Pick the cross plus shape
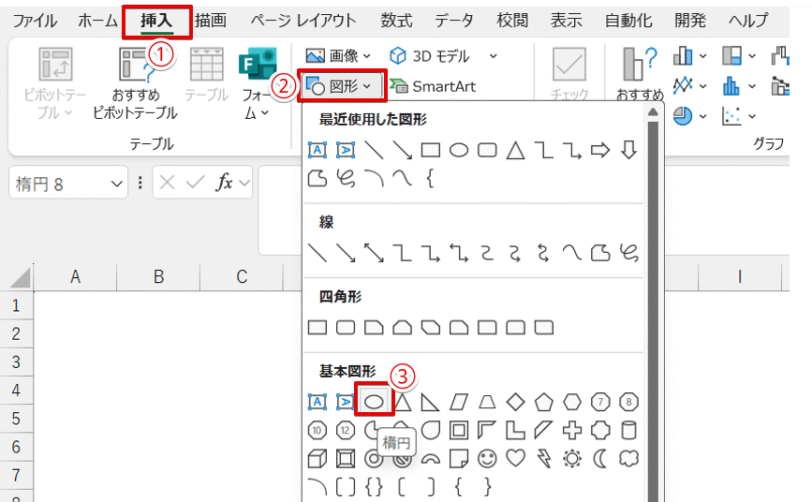 coord(572,430)
